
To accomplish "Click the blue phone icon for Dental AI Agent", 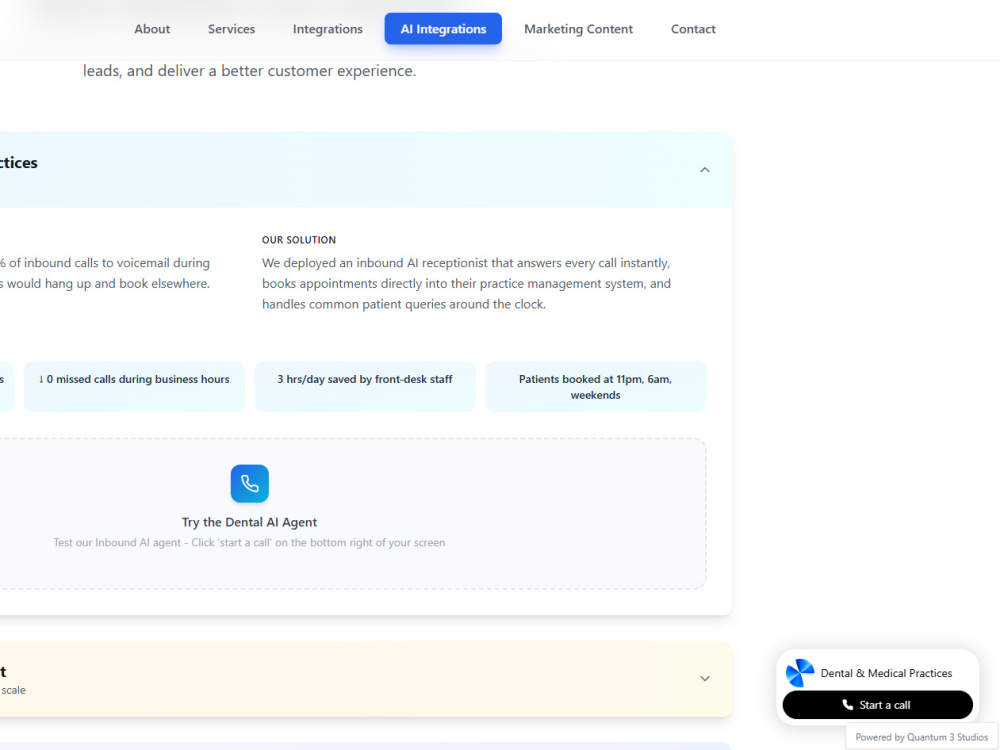I will point(250,483).
